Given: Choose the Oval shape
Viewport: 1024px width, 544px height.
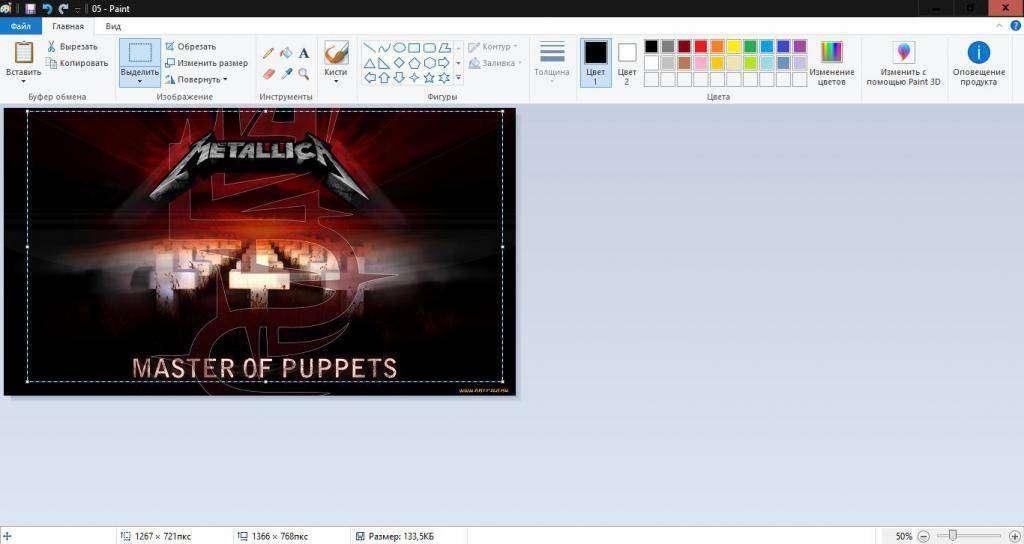Looking at the screenshot, I should [399, 48].
